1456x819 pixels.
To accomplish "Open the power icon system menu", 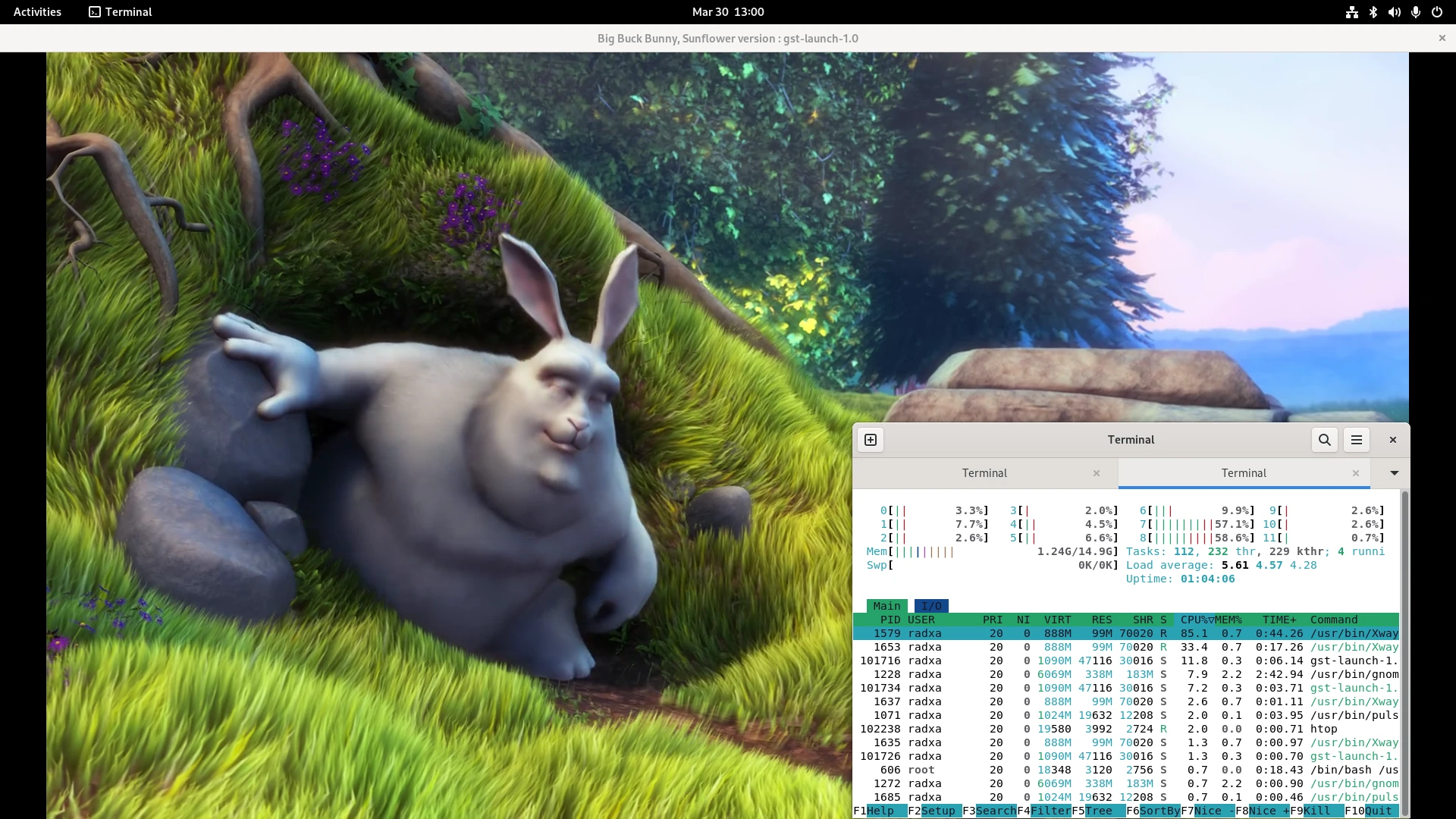I will (1437, 12).
